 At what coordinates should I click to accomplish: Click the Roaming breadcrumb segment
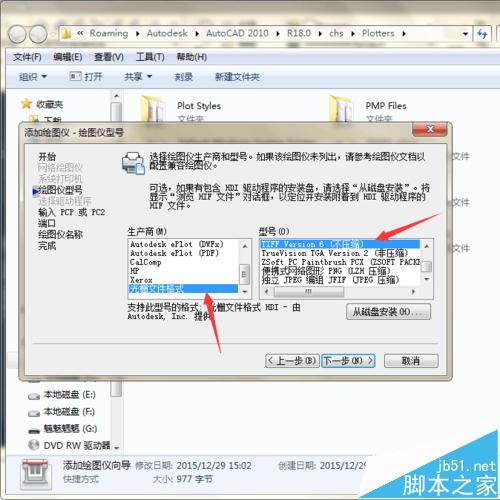tap(109, 33)
